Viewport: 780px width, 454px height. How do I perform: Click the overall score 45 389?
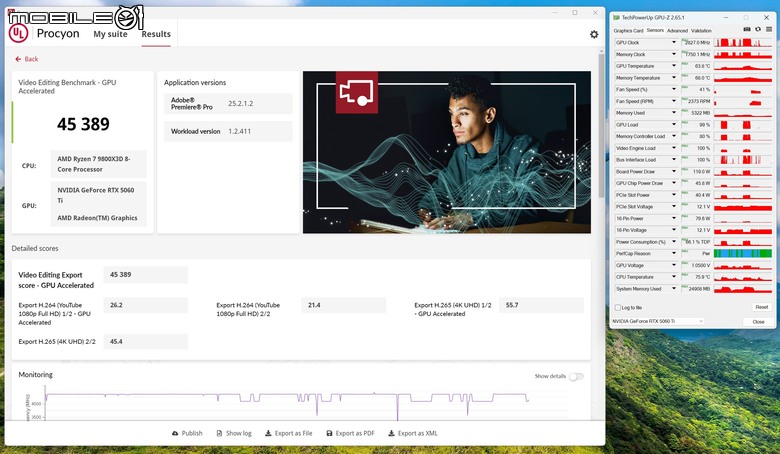(83, 124)
